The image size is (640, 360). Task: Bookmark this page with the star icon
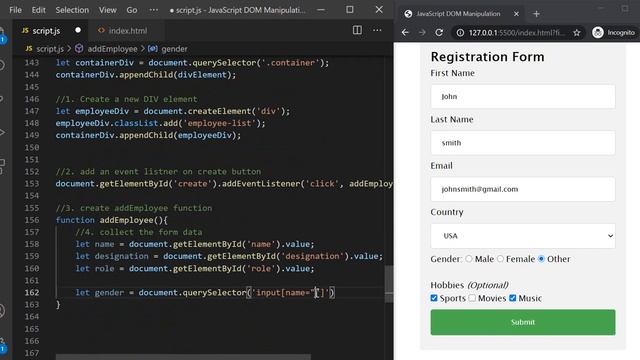coord(576,33)
